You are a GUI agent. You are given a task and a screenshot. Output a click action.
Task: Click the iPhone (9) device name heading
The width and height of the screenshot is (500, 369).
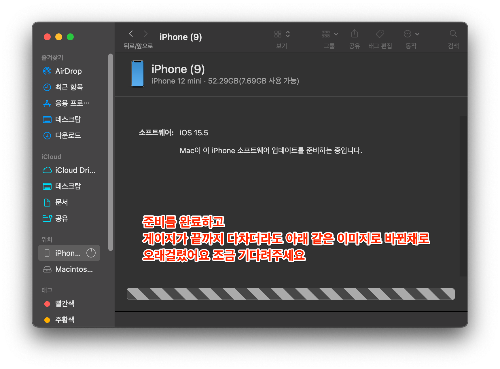pos(178,69)
